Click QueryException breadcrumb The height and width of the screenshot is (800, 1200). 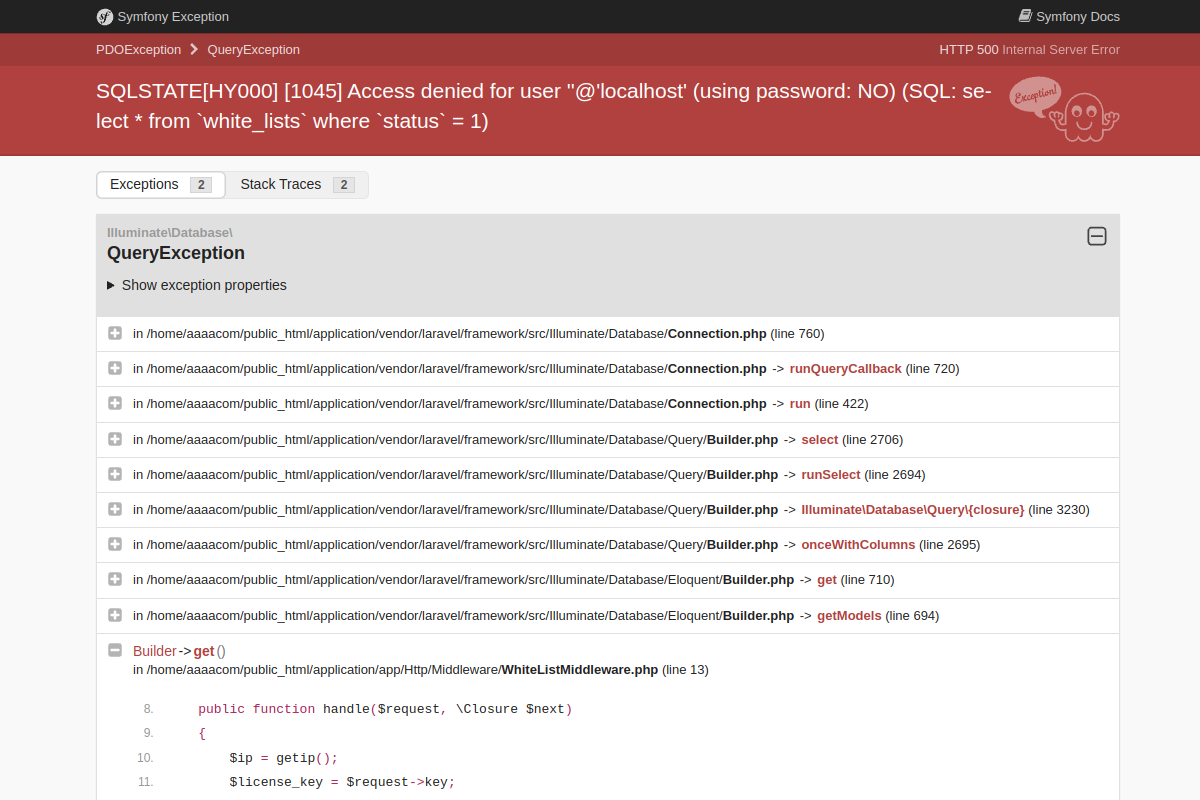coord(254,49)
